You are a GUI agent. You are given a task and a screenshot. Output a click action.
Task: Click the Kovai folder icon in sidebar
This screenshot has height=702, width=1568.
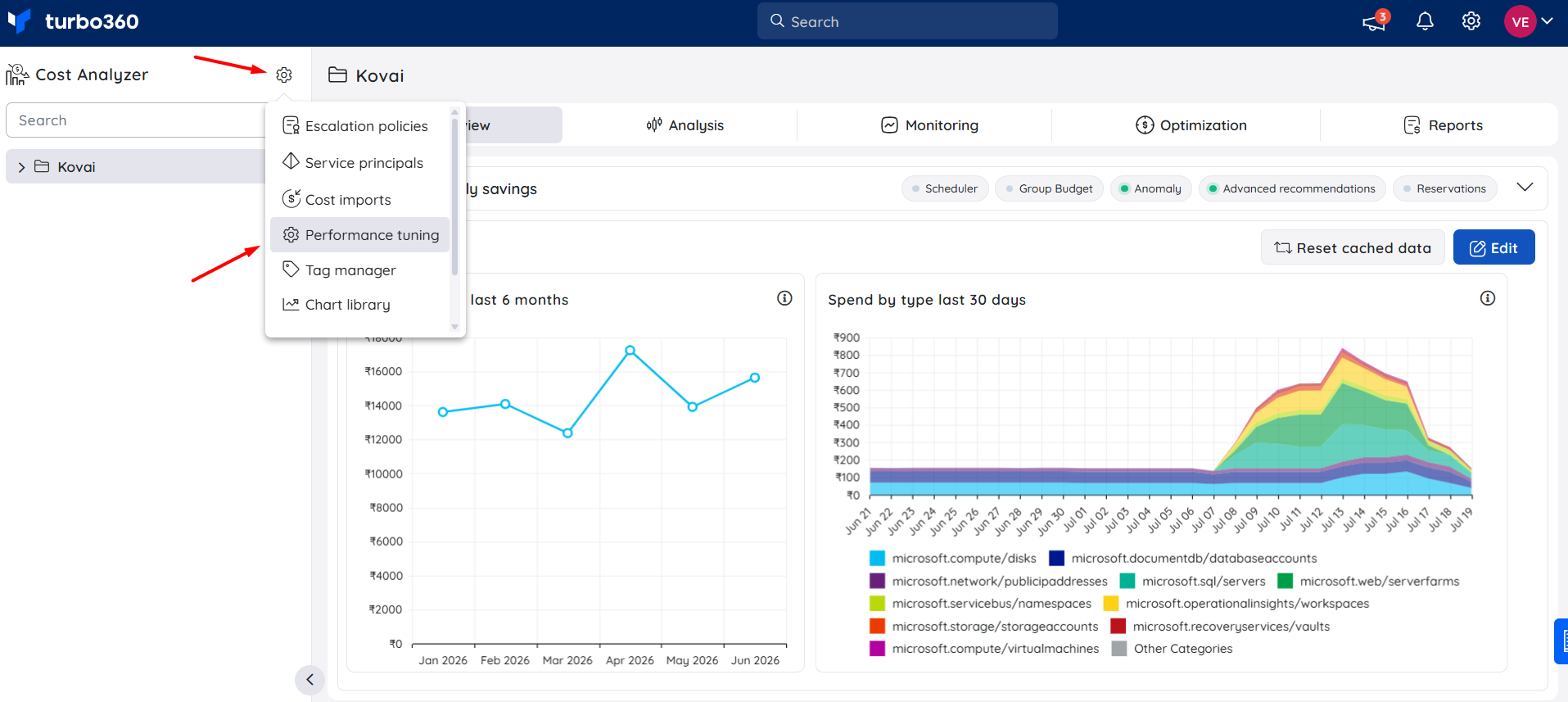click(42, 166)
